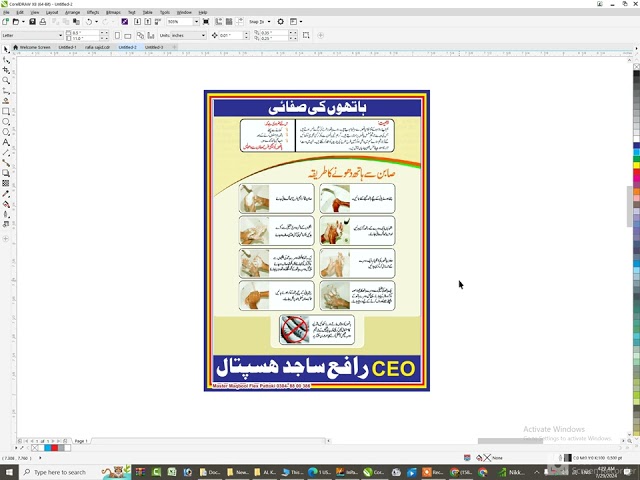This screenshot has height=480, width=640.
Task: Click the Import icon
Action: pyautogui.click(x=138, y=22)
